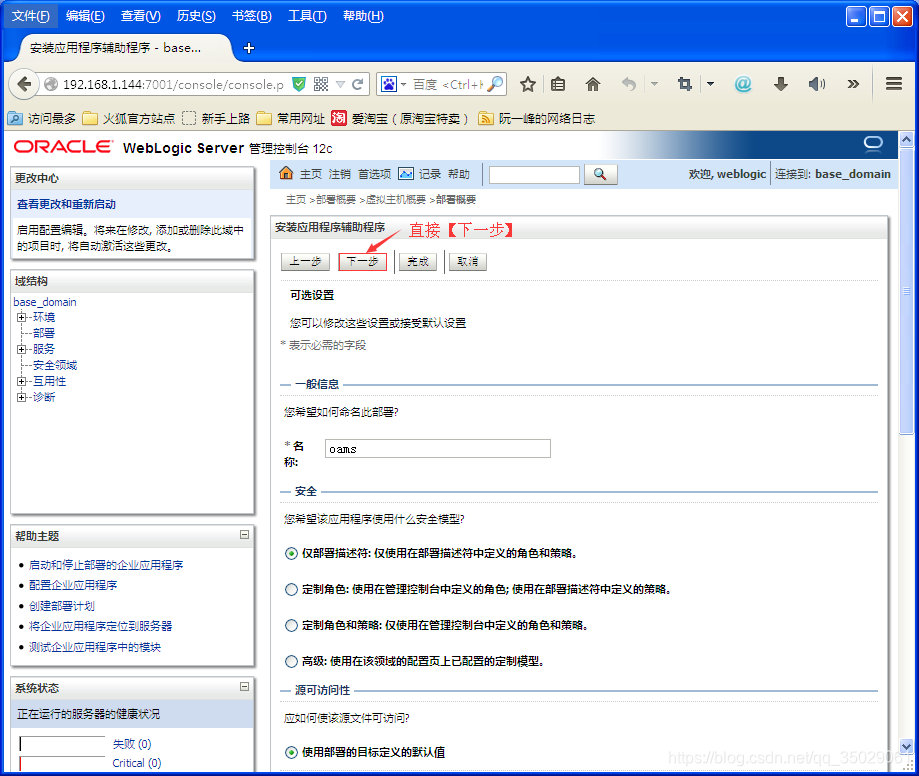Open the dropdown next to undo arrow
The width and height of the screenshot is (919, 776).
(654, 84)
